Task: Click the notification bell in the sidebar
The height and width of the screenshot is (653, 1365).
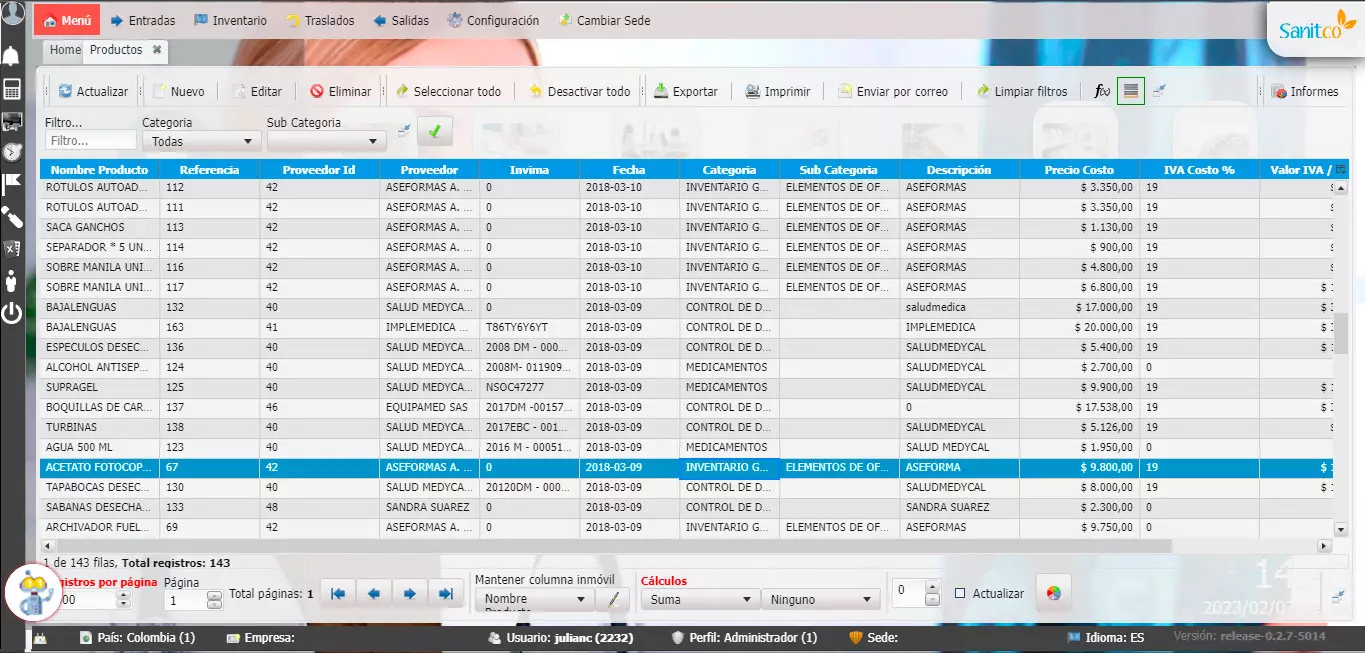Action: point(12,55)
